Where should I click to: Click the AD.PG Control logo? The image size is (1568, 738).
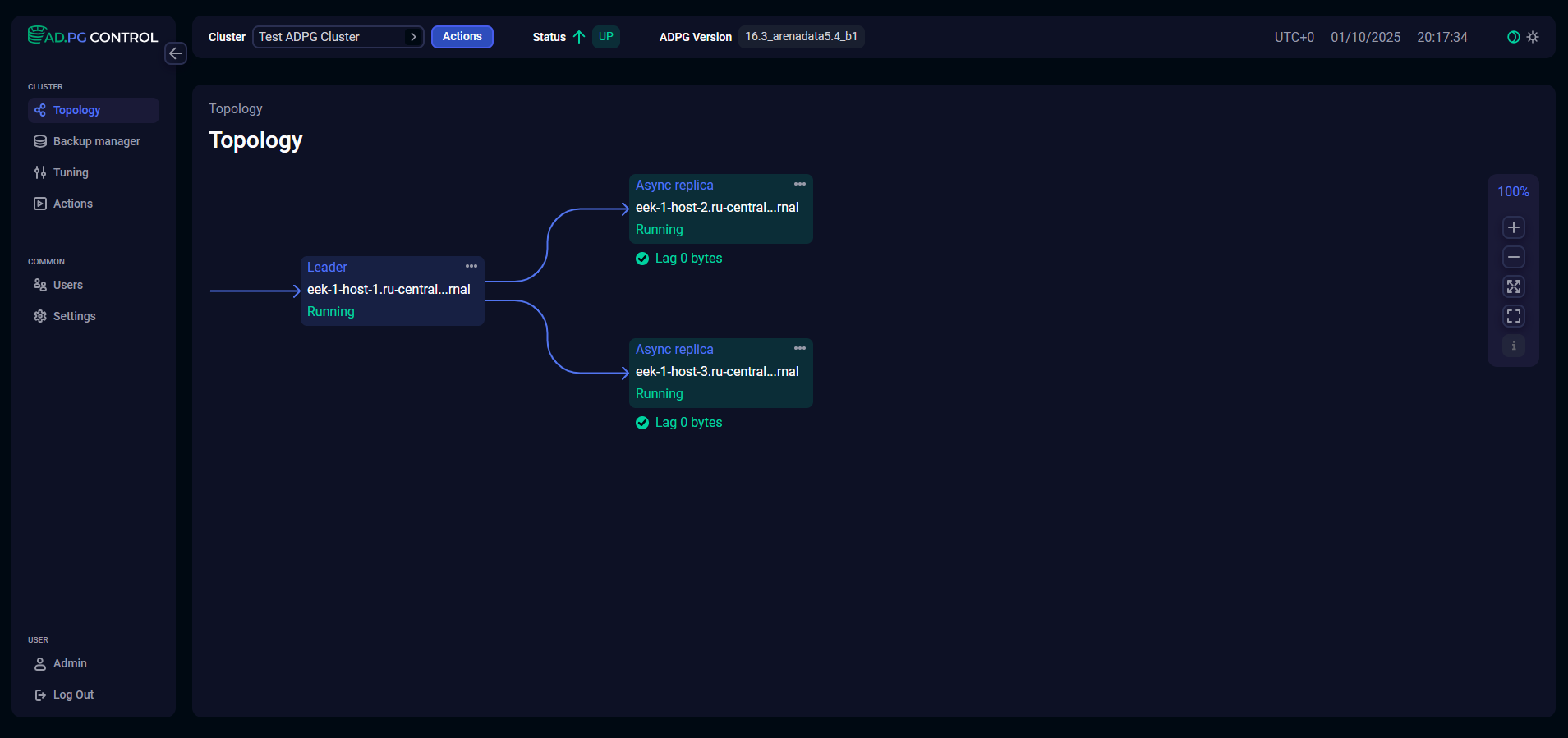[92, 36]
